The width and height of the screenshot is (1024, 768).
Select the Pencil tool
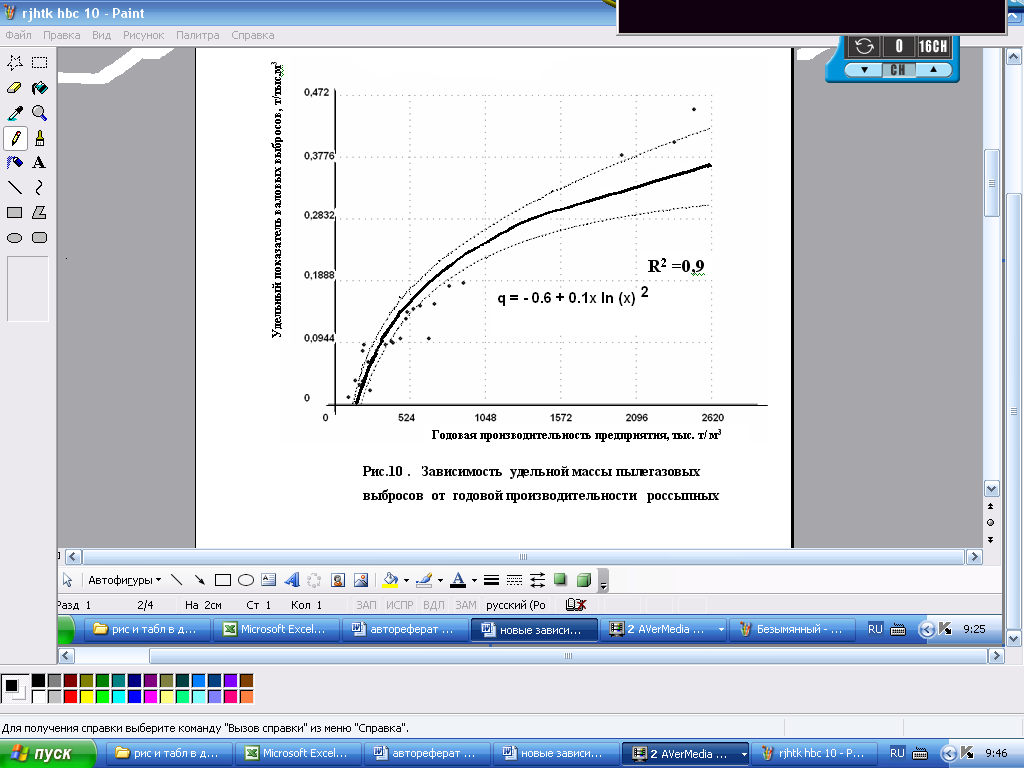pos(14,138)
